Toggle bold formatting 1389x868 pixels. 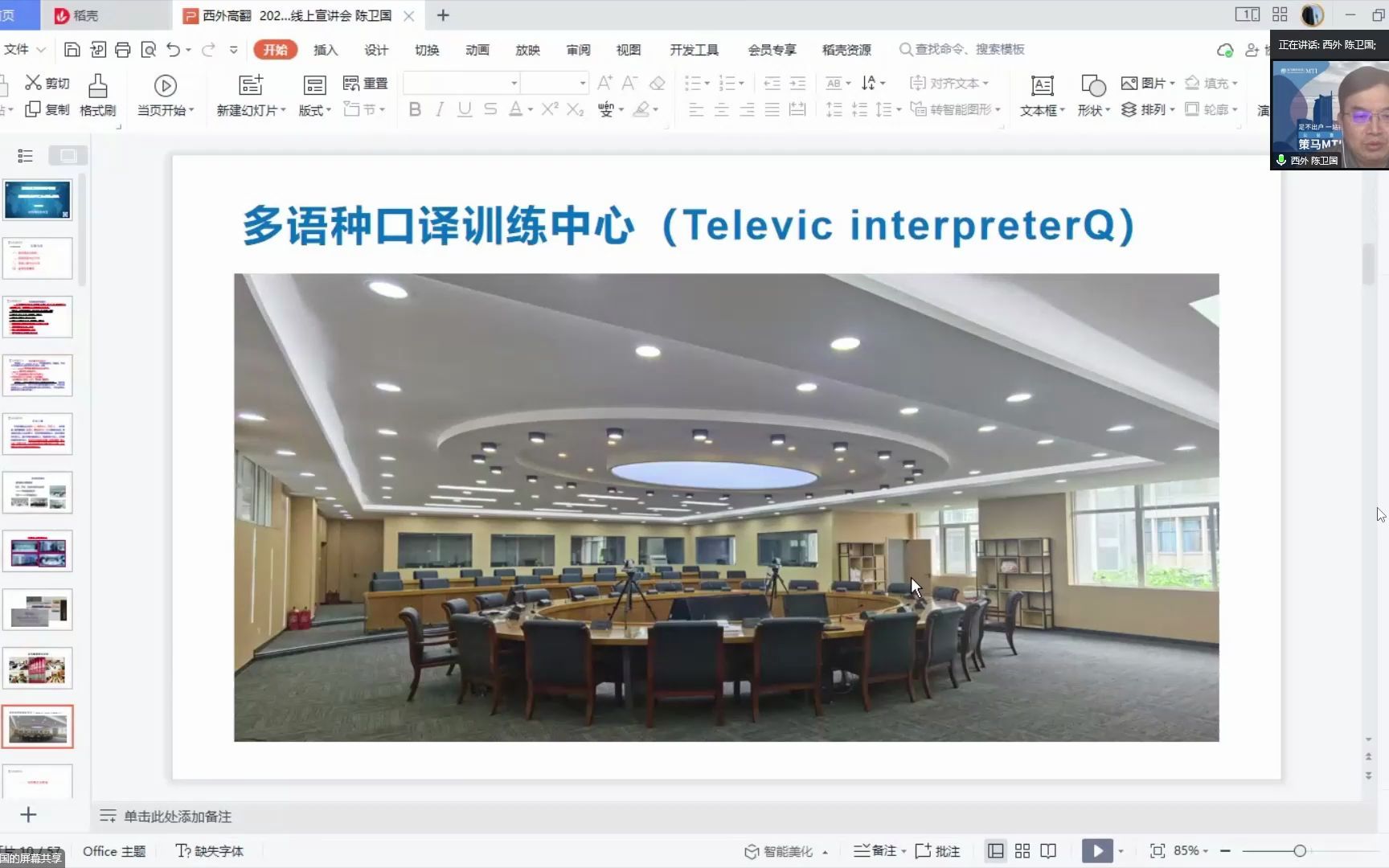coord(415,109)
